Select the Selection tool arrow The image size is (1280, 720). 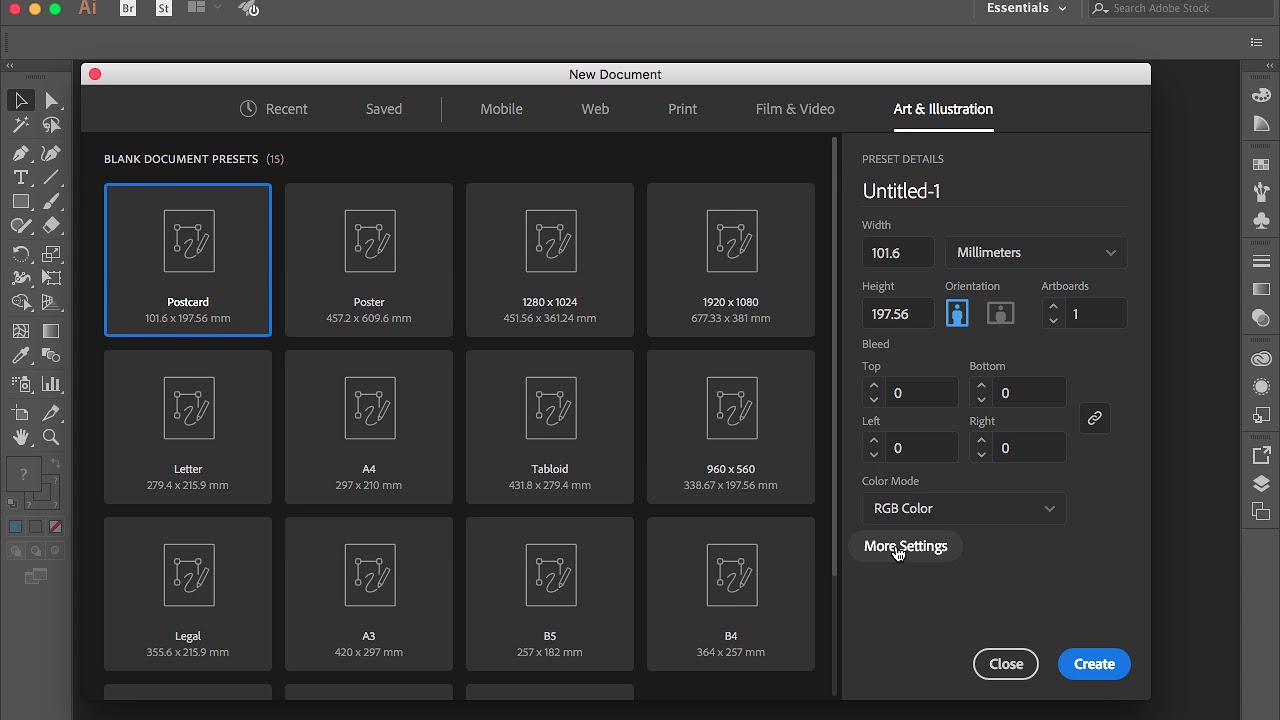pyautogui.click(x=21, y=100)
